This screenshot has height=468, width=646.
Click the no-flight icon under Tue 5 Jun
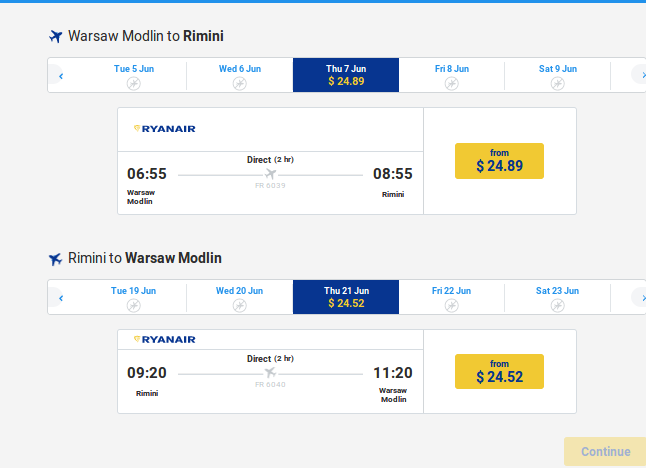coord(133,84)
